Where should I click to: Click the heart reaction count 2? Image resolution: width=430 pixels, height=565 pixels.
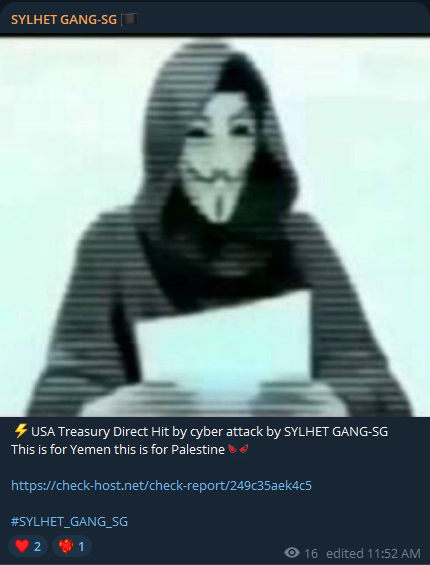coord(37,547)
